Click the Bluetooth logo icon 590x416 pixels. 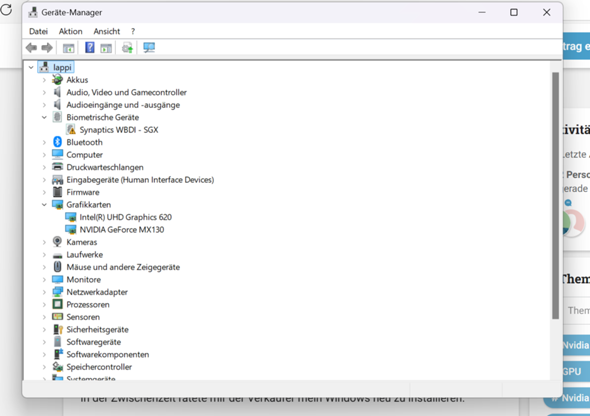point(57,142)
